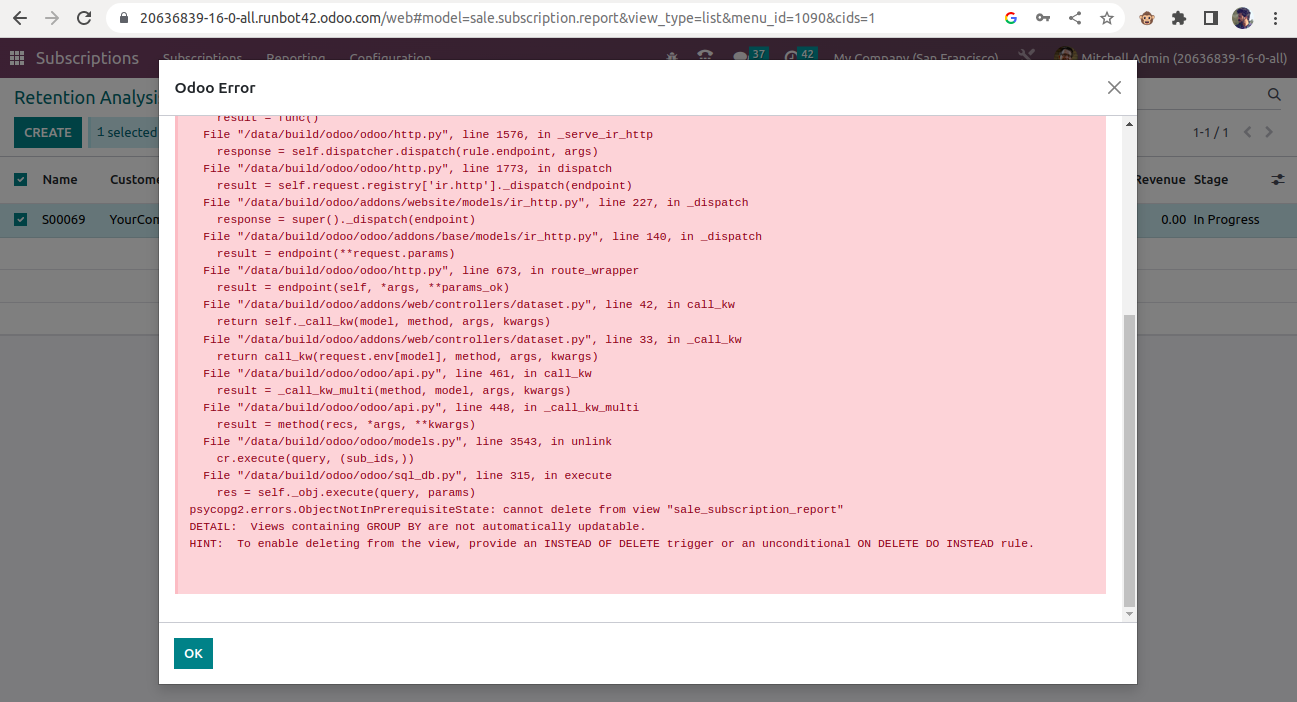Uncheck the S00069 row checkbox
This screenshot has width=1297, height=702.
21,220
